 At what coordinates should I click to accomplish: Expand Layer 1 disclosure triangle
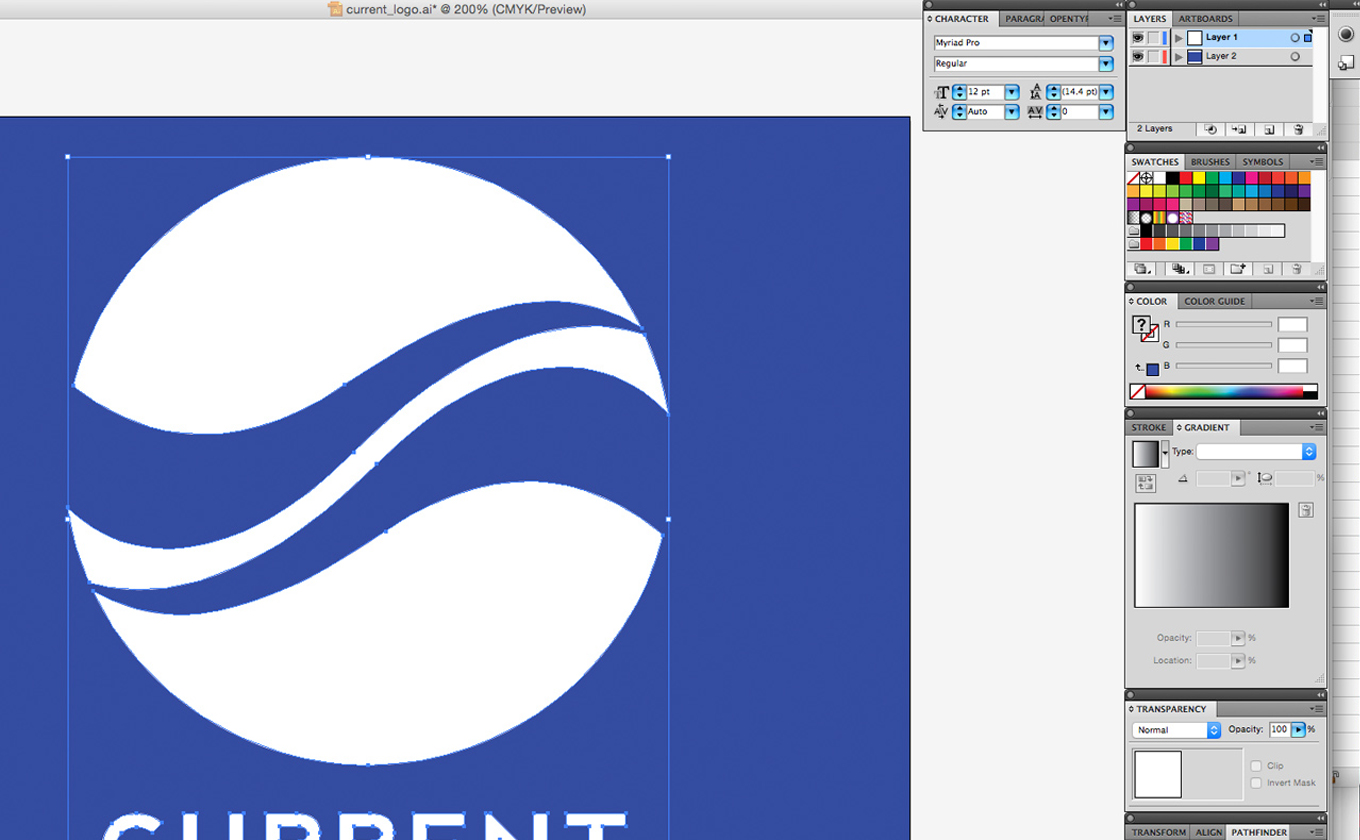(x=1178, y=38)
